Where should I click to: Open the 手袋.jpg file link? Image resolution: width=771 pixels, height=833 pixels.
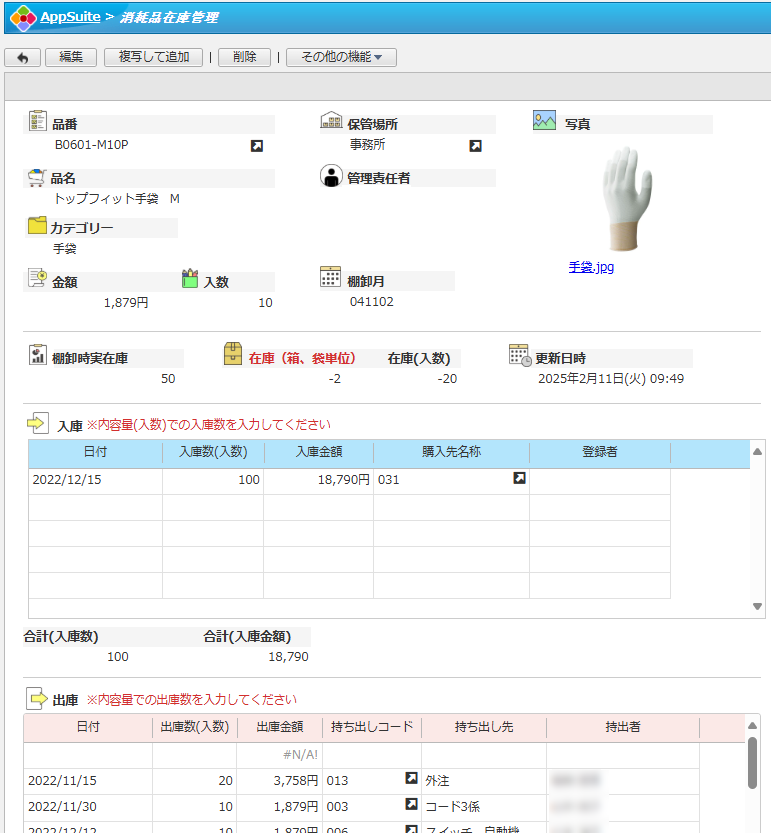(x=591, y=267)
